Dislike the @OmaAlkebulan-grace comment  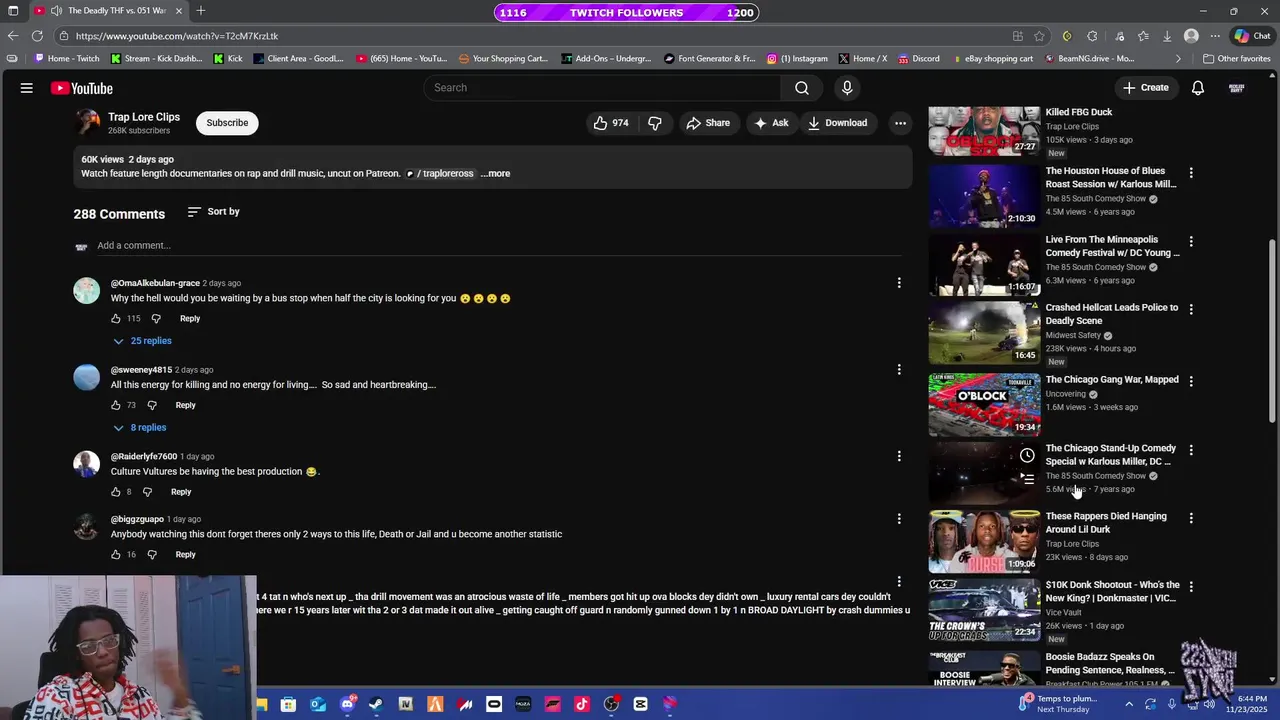(156, 319)
